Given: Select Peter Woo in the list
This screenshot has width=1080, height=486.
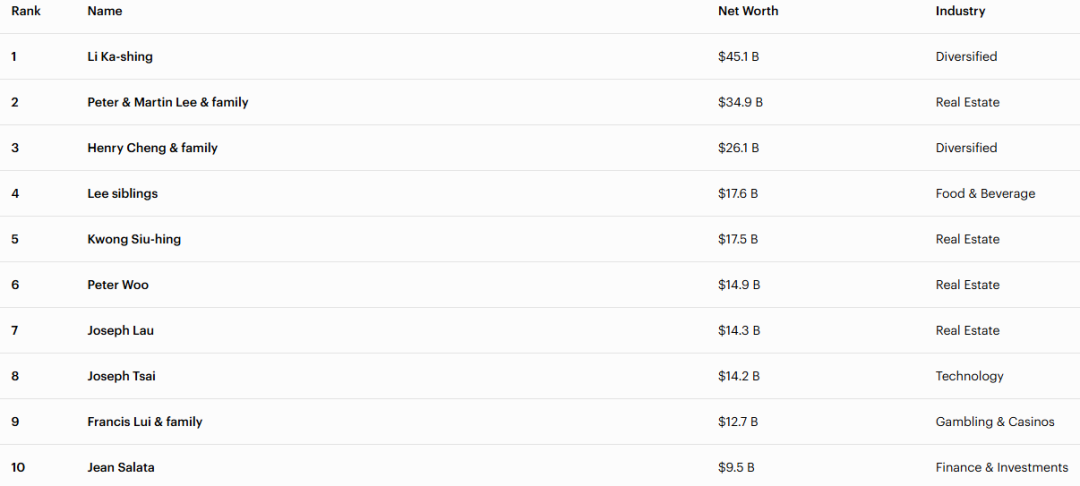Looking at the screenshot, I should pyautogui.click(x=118, y=285).
